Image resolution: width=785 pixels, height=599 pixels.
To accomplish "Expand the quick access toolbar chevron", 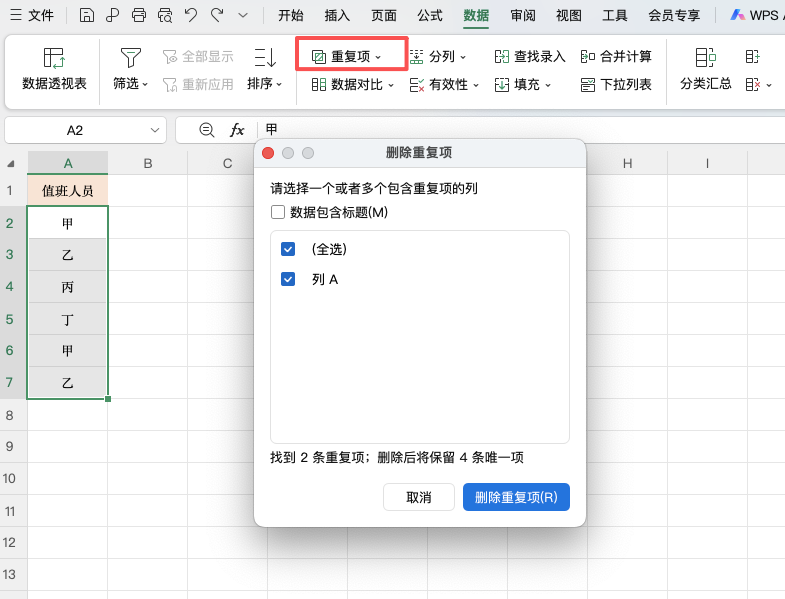I will (243, 16).
